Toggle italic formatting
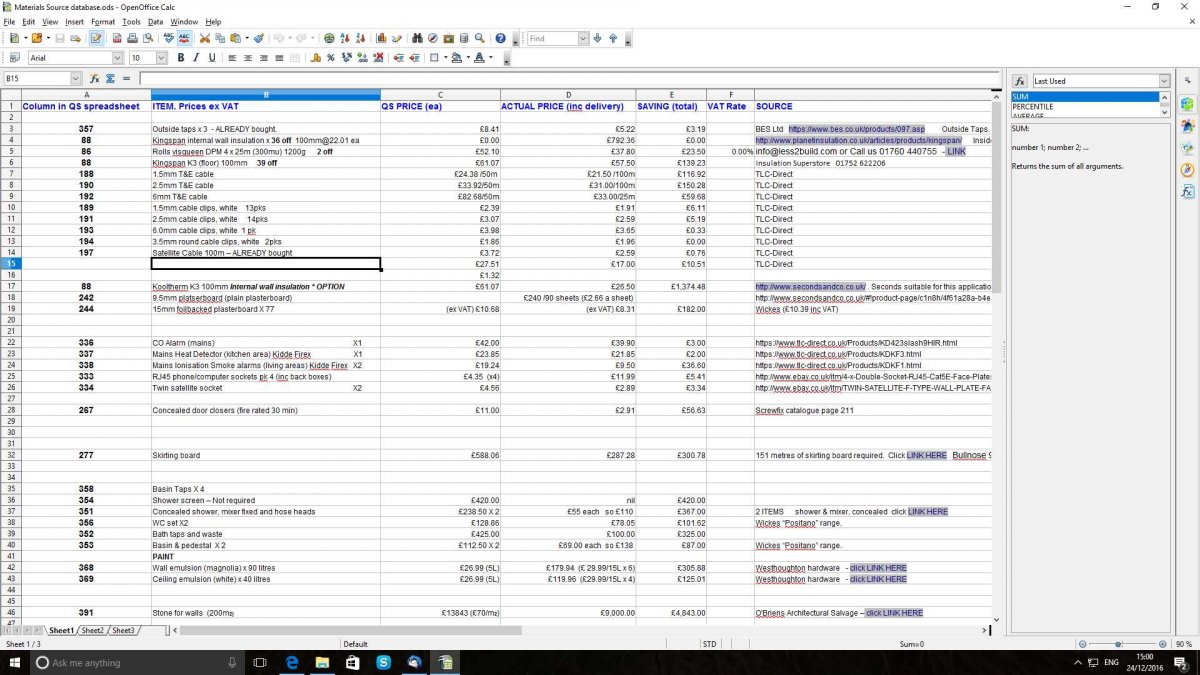 click(x=196, y=58)
